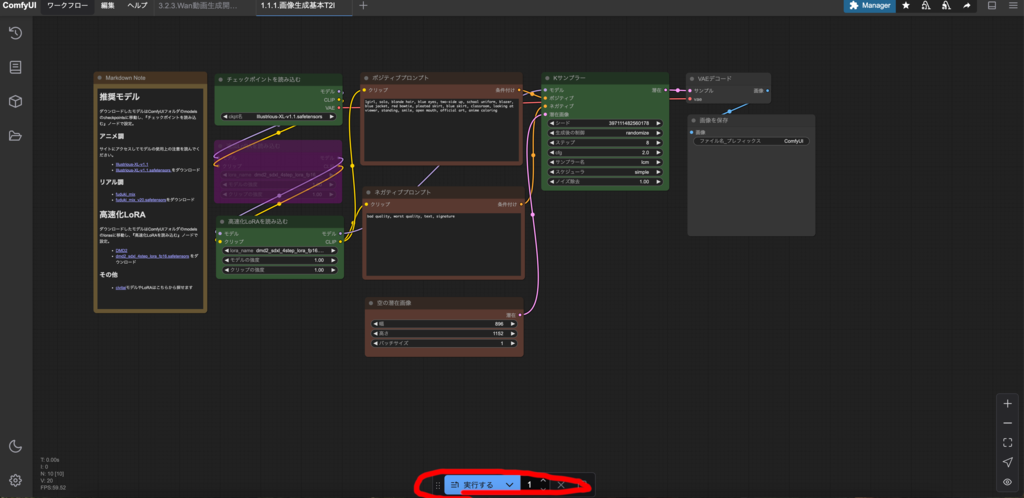1024x498 pixels.
Task: Collapse the 高速化LoRAを読み込む node dot
Action: [222, 221]
